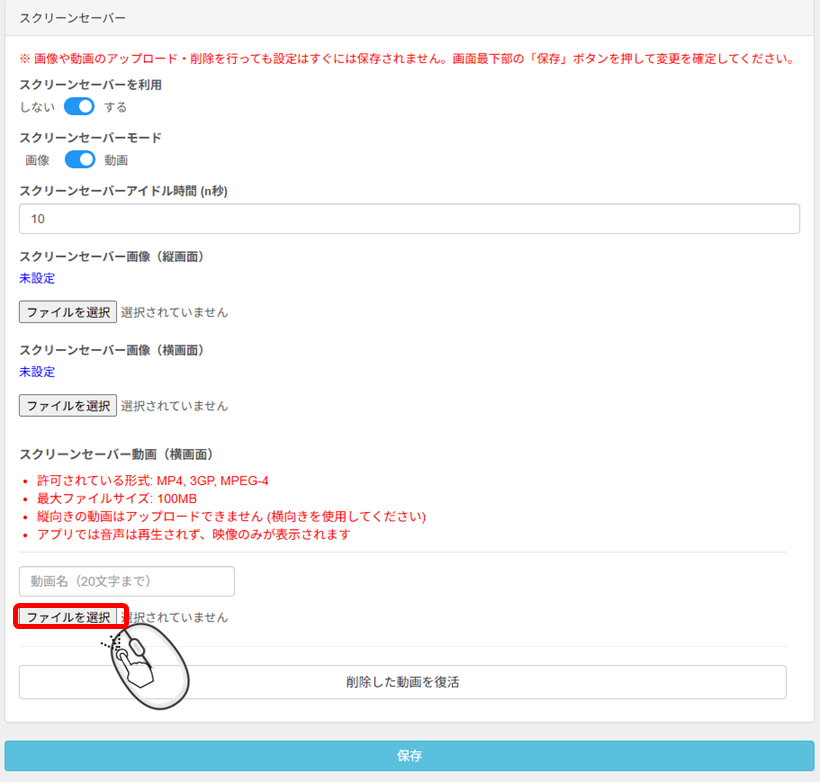820x782 pixels.
Task: Select the 画像 mode label
Action: pyautogui.click(x=37, y=160)
